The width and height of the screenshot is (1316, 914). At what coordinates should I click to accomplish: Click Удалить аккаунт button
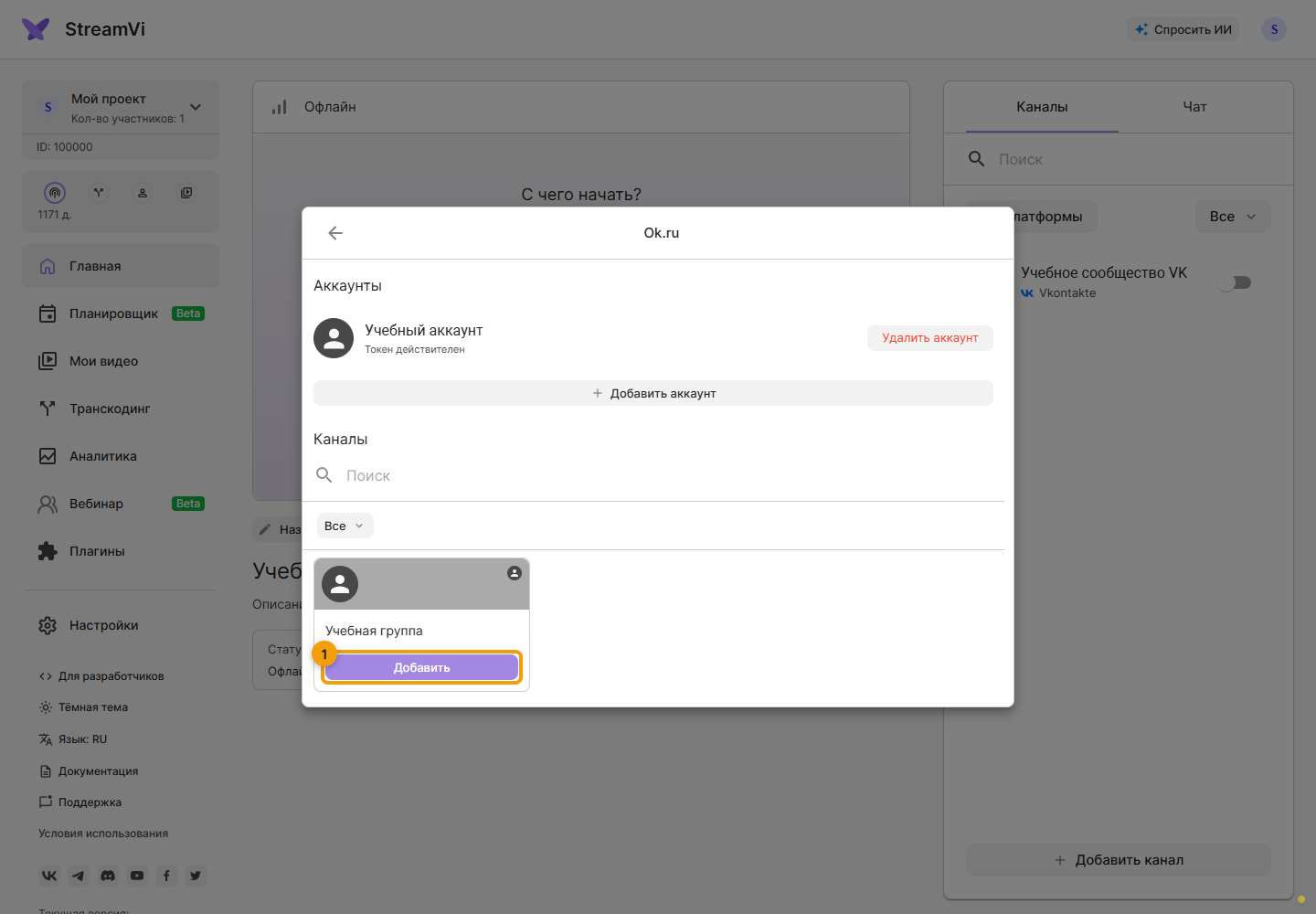click(930, 338)
